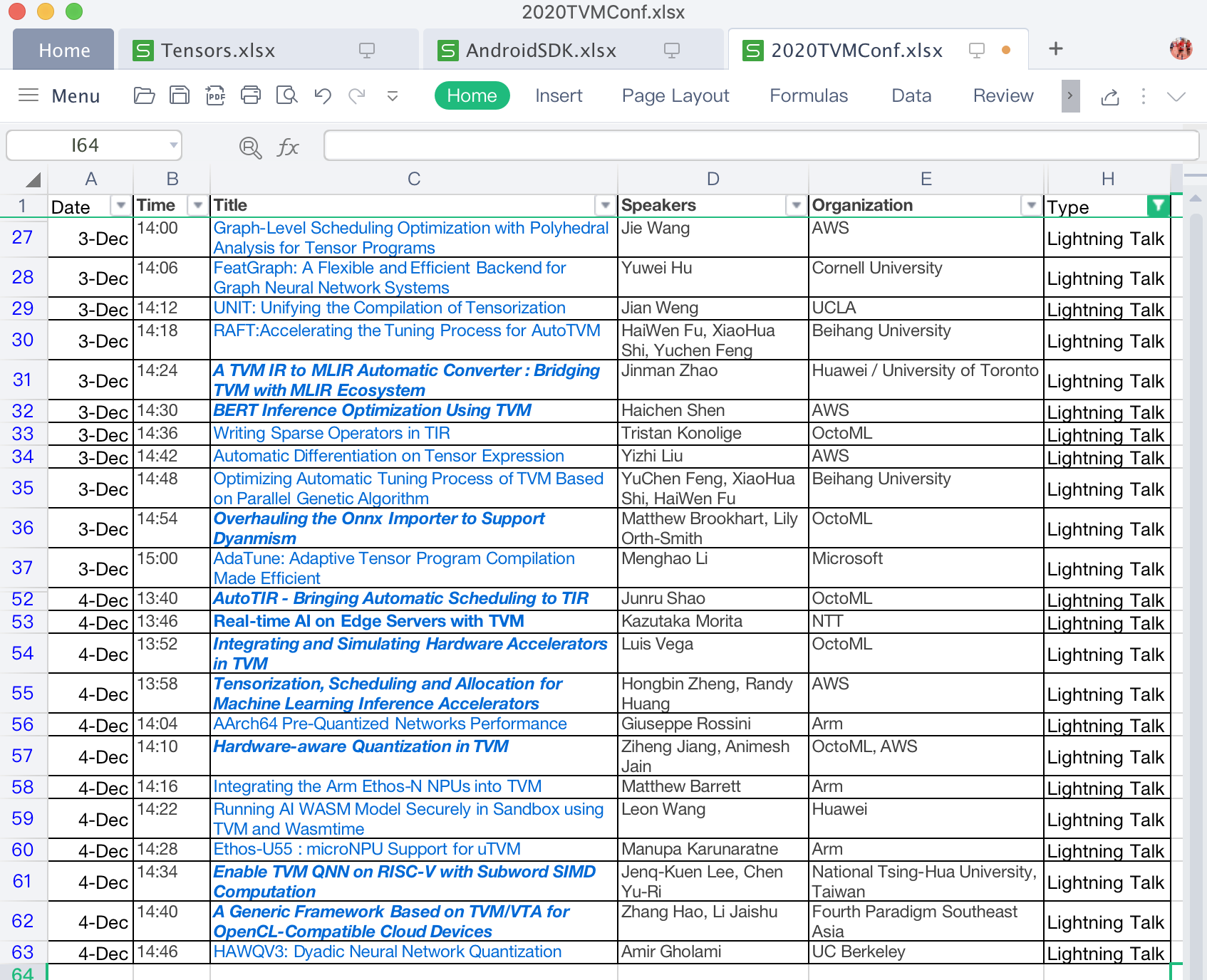This screenshot has width=1207, height=980.
Task: Redo the last action
Action: click(357, 95)
